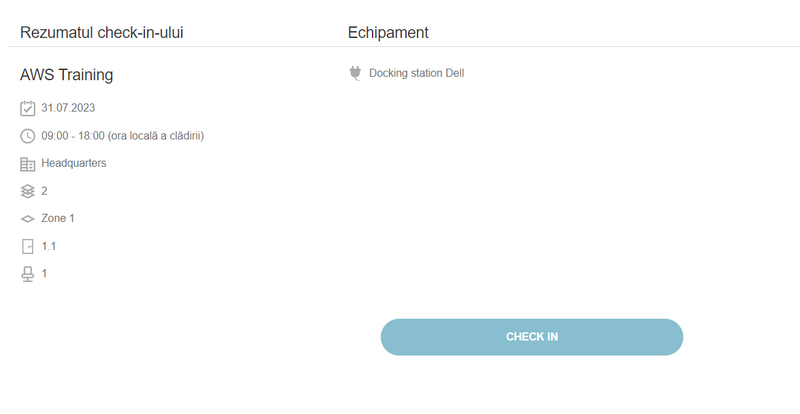Click the plug icon for docking station
The image size is (800, 414).
(x=355, y=73)
